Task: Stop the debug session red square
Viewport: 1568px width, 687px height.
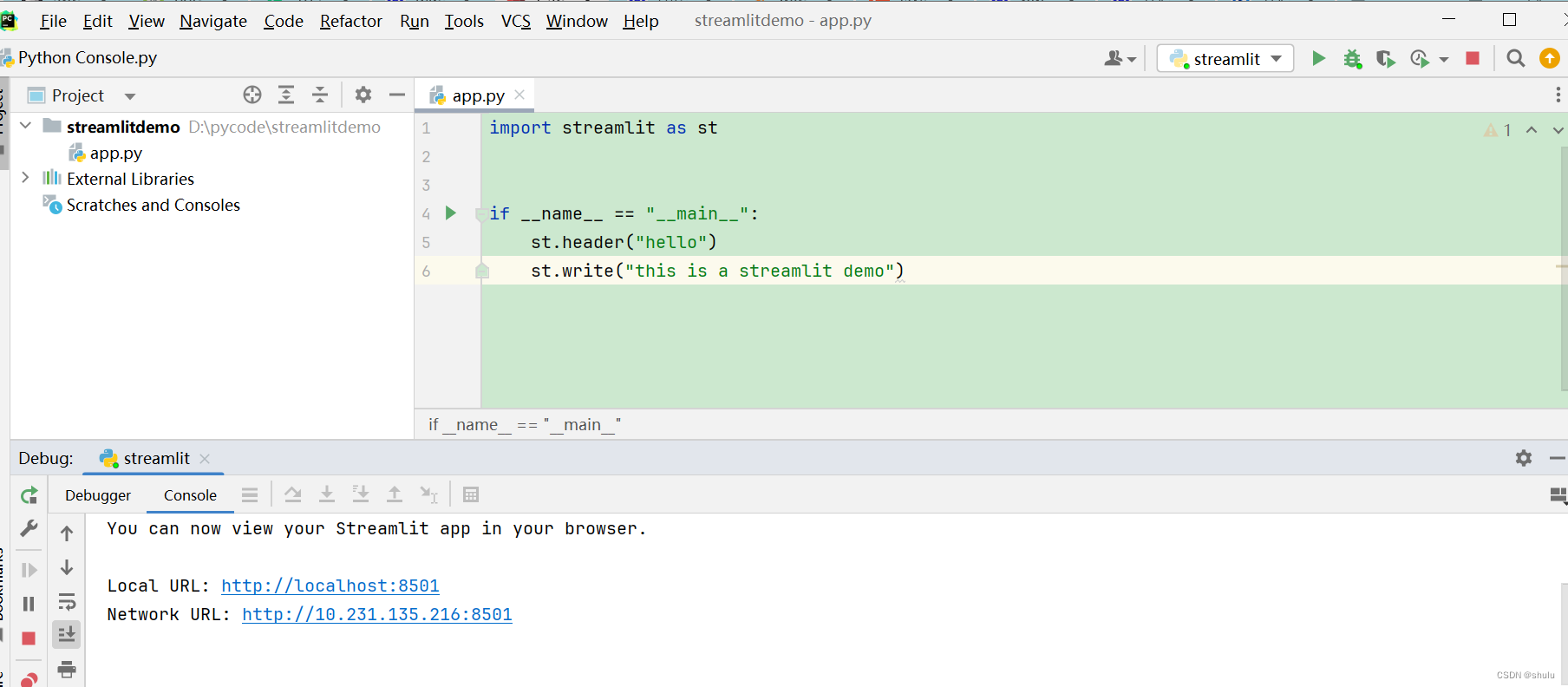Action: pyautogui.click(x=29, y=638)
